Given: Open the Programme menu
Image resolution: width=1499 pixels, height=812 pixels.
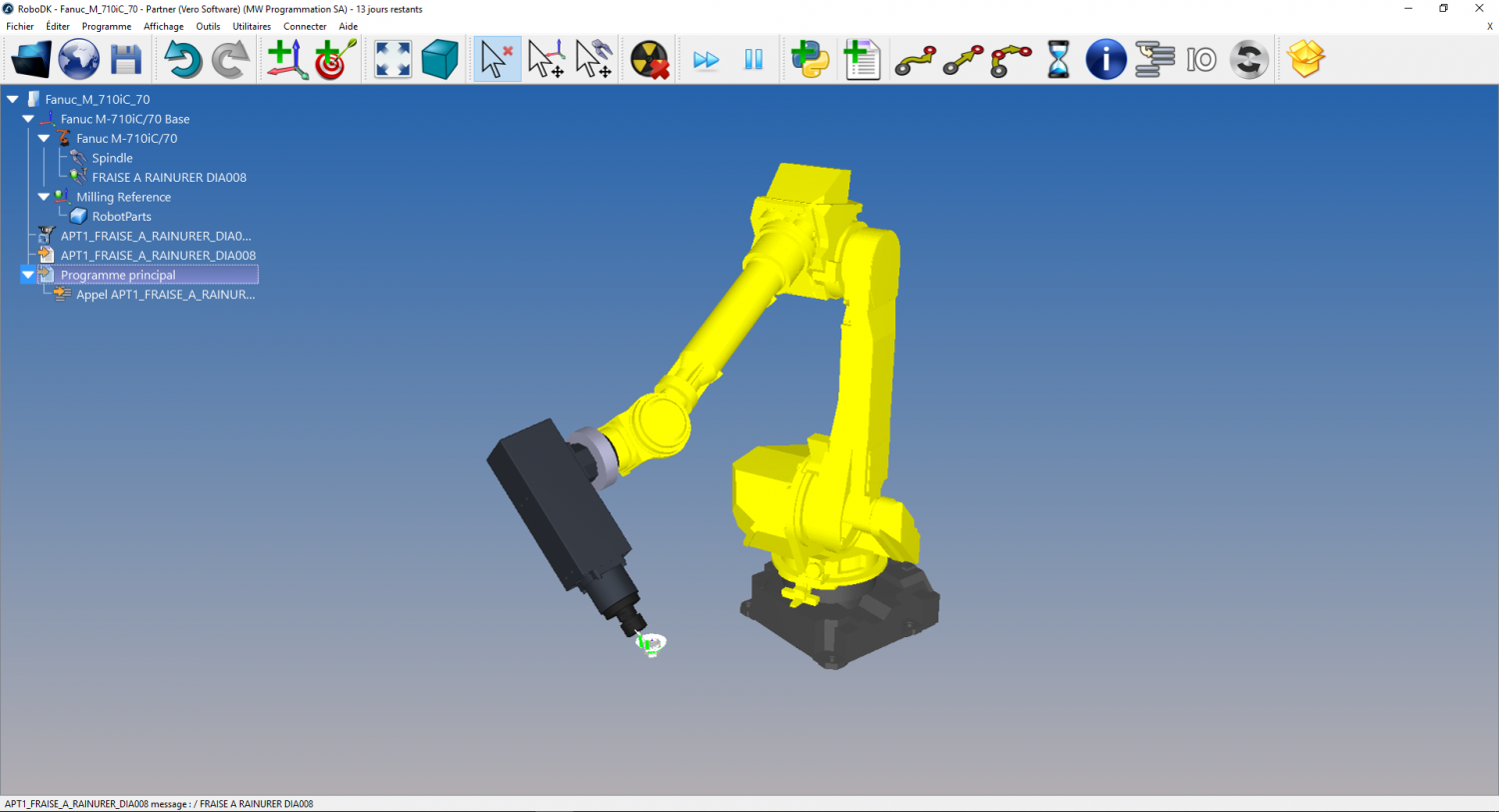Looking at the screenshot, I should pyautogui.click(x=107, y=27).
